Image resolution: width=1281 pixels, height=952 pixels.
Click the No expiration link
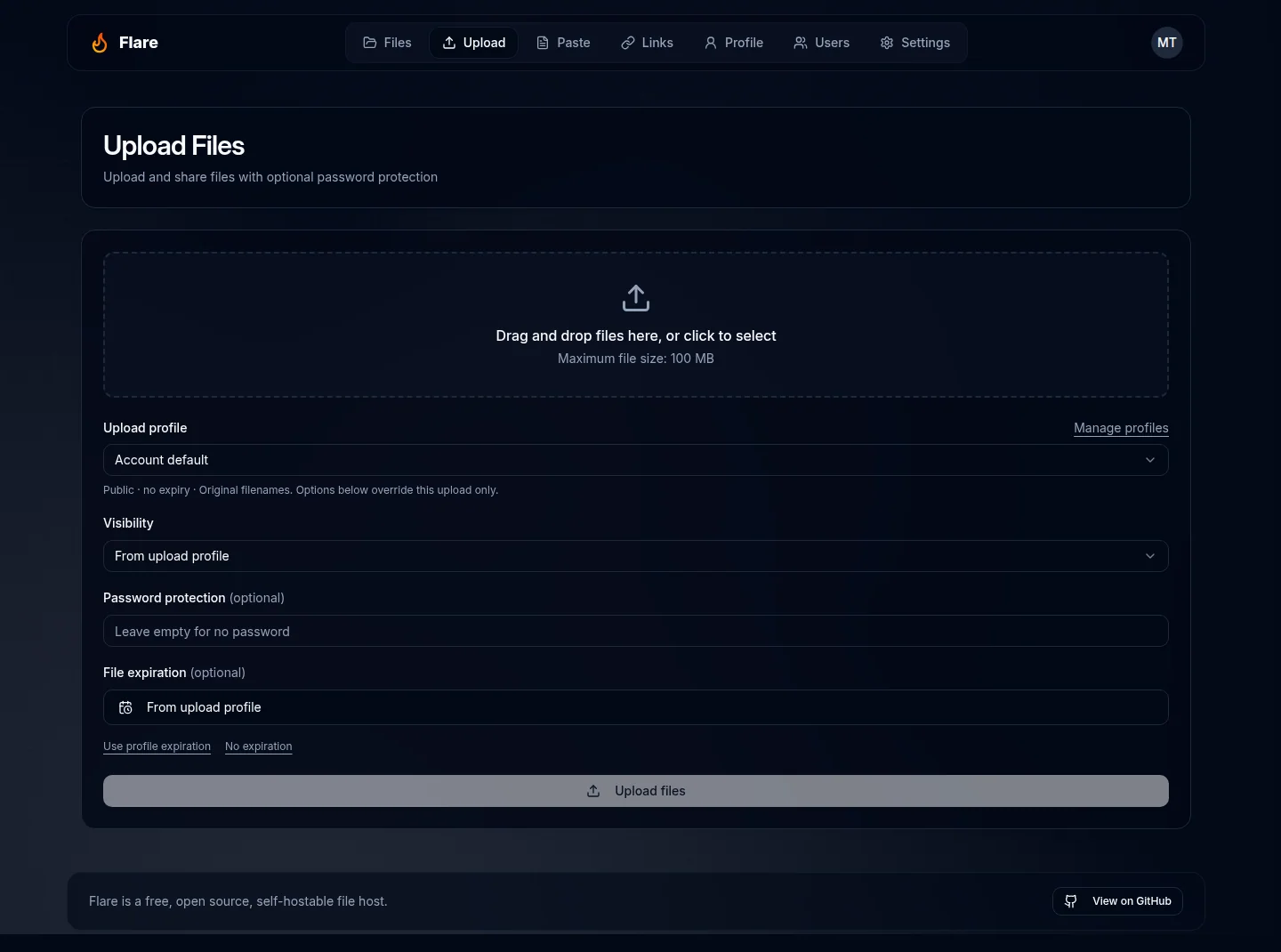click(x=258, y=746)
